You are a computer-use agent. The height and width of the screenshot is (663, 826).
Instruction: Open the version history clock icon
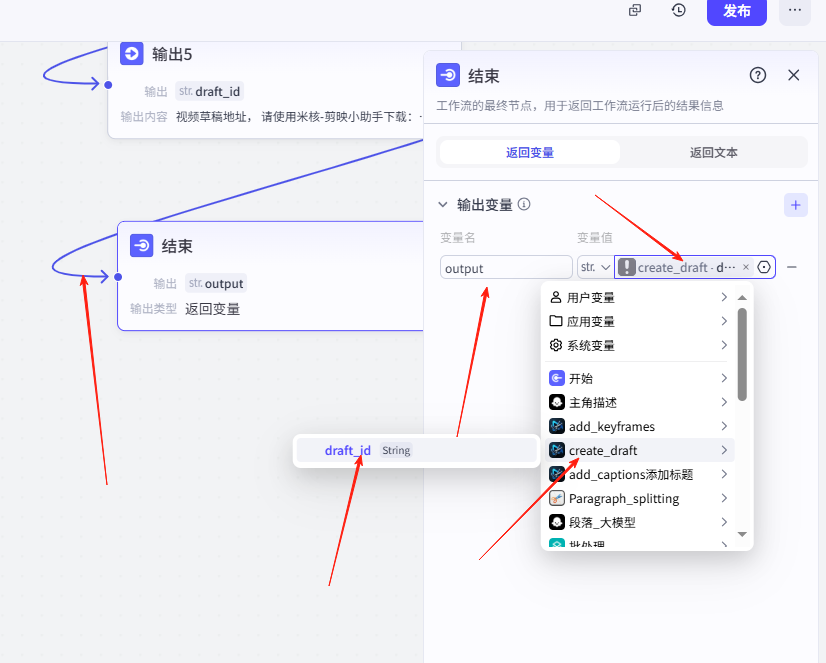point(679,10)
